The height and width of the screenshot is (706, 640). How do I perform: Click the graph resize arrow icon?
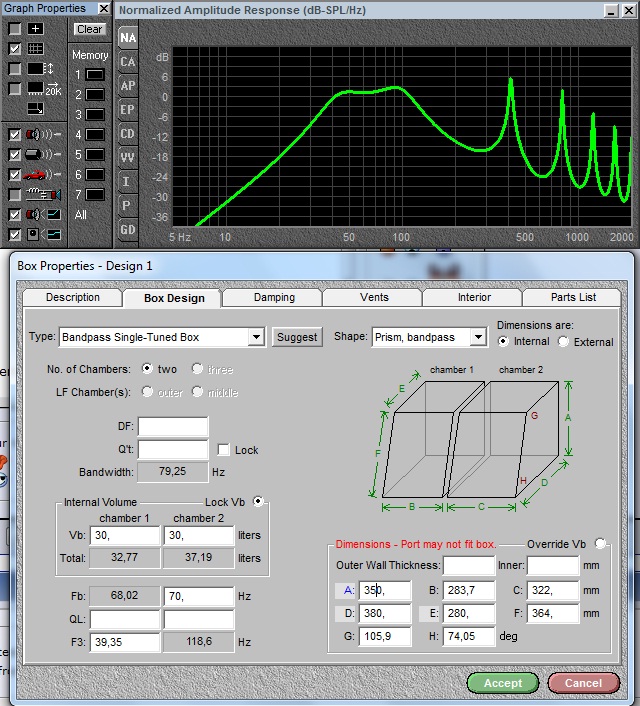(x=36, y=108)
